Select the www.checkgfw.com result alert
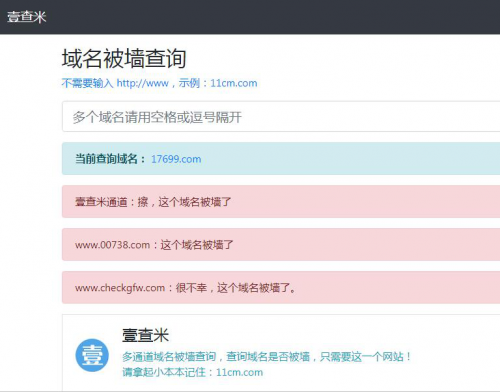This screenshot has width=500, height=392. [x=281, y=288]
